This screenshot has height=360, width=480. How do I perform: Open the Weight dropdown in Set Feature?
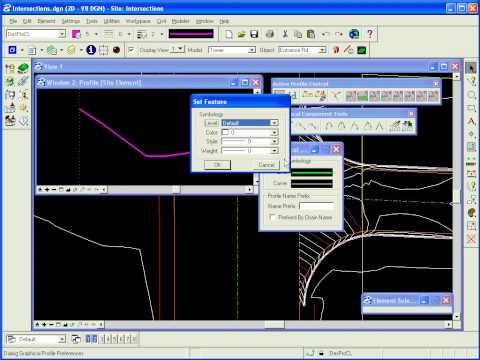[x=274, y=151]
